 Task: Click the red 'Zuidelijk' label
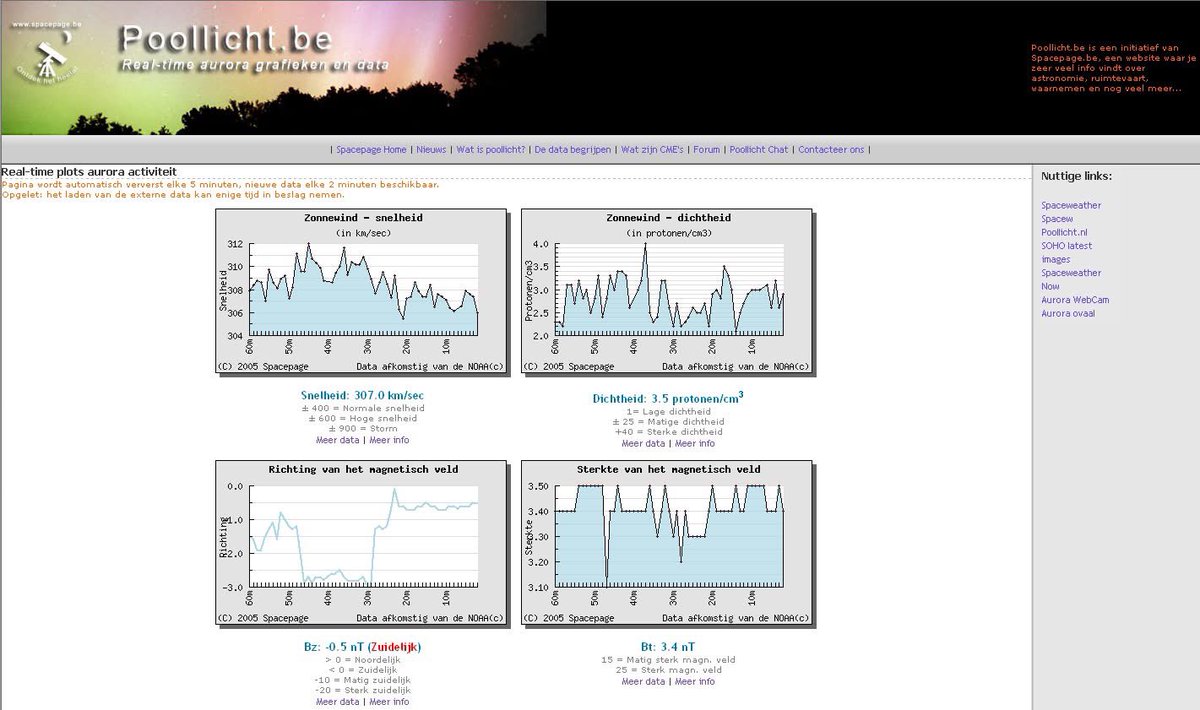click(x=394, y=647)
